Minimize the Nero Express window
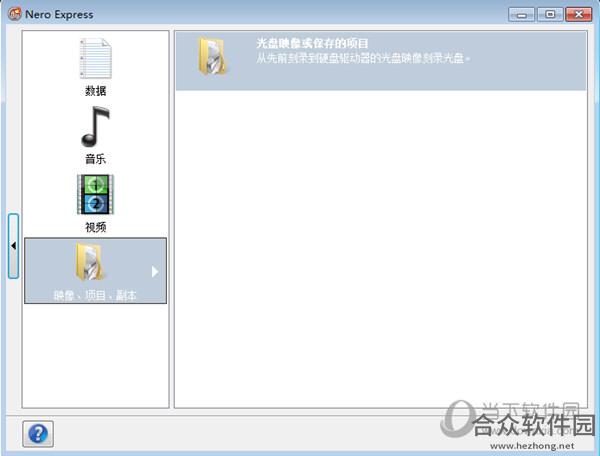The width and height of the screenshot is (600, 456). (521, 15)
